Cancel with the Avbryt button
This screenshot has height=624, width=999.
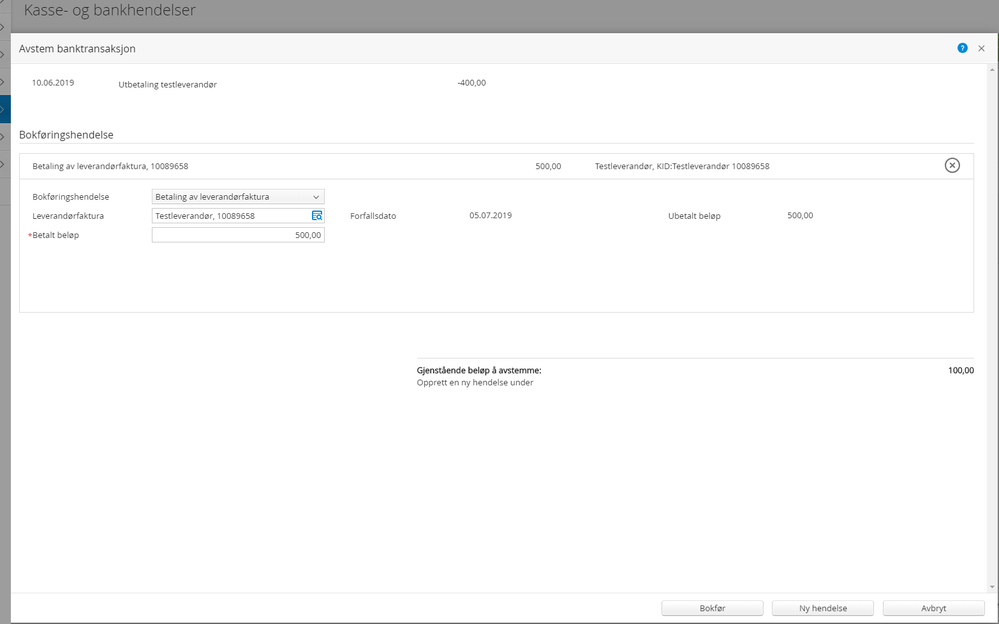933,608
